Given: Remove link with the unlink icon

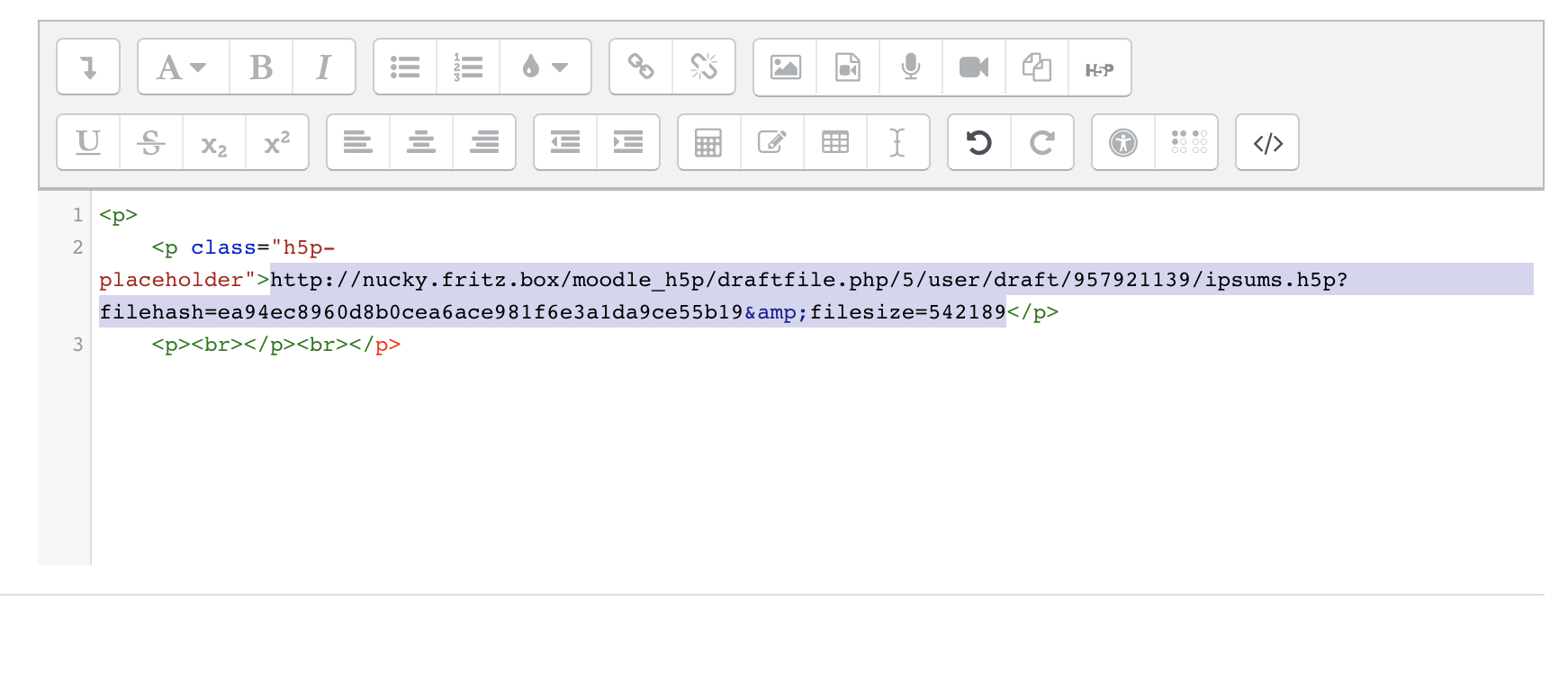Looking at the screenshot, I should click(704, 67).
